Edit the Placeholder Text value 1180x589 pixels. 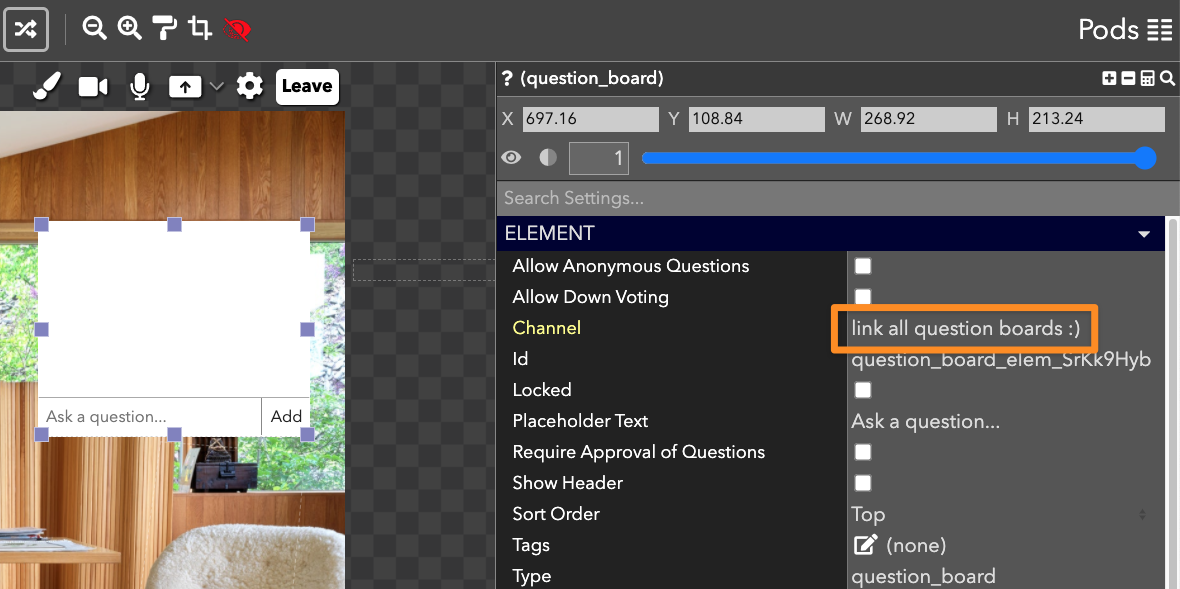[926, 421]
